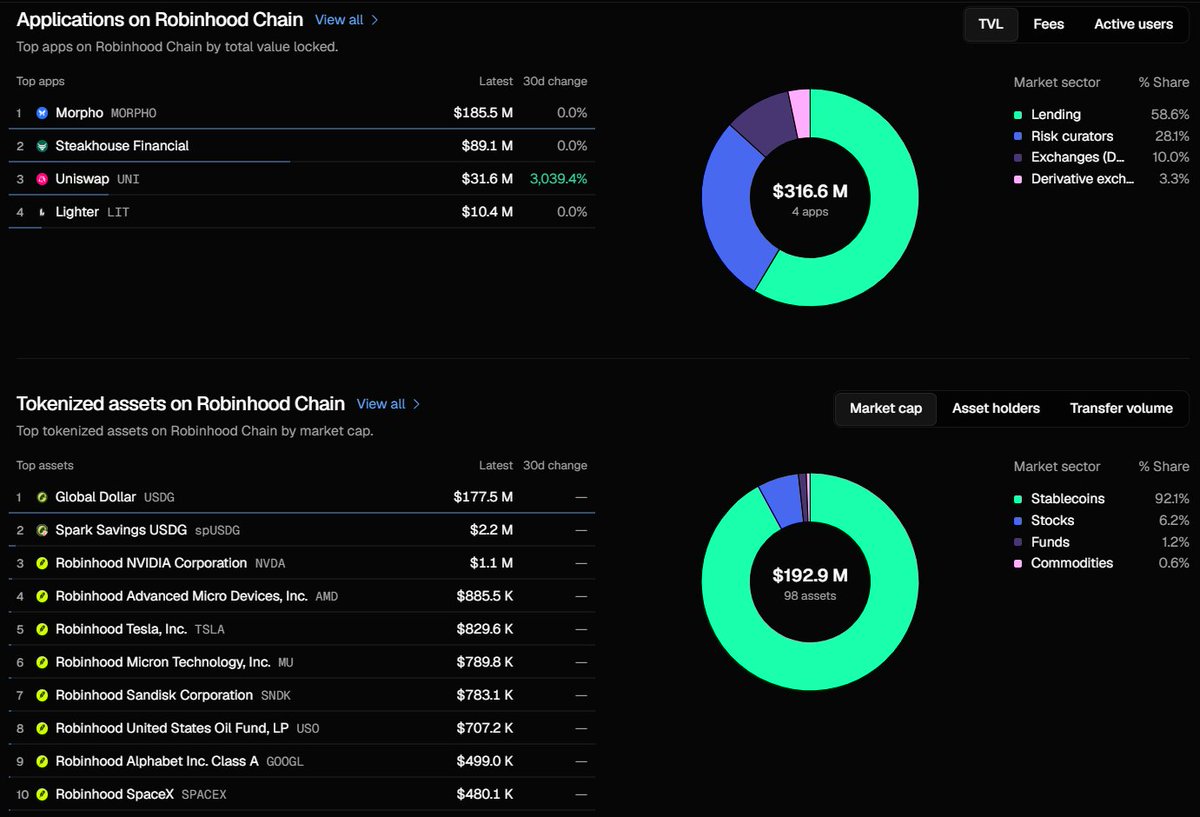Click the chevron next to Applications View all

[x=375, y=20]
